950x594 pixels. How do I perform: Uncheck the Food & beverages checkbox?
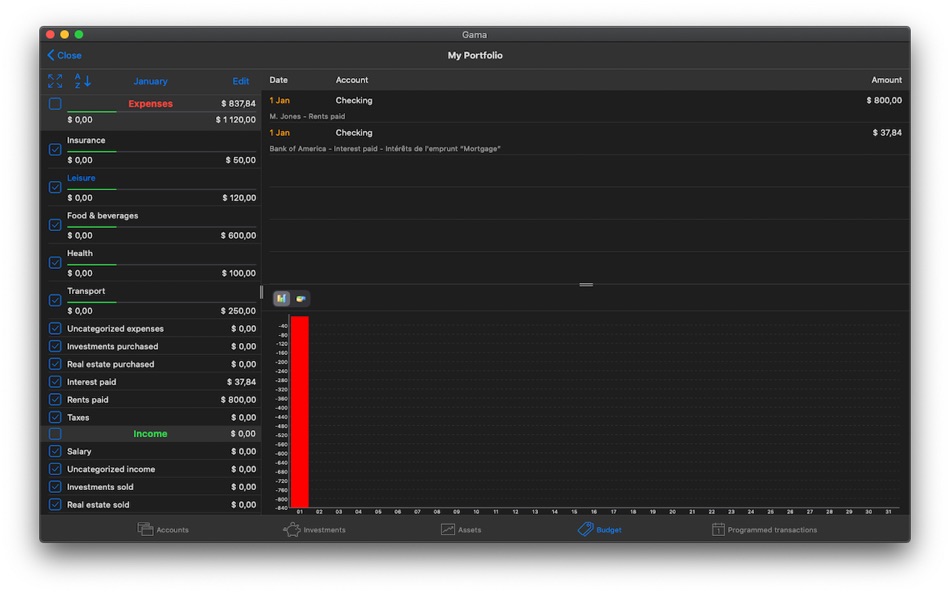(55, 225)
